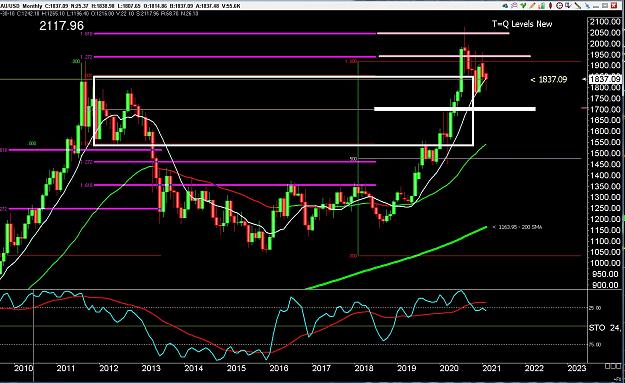Click the thick white horizontal line at 1700
This screenshot has height=383, width=625.
455,109
